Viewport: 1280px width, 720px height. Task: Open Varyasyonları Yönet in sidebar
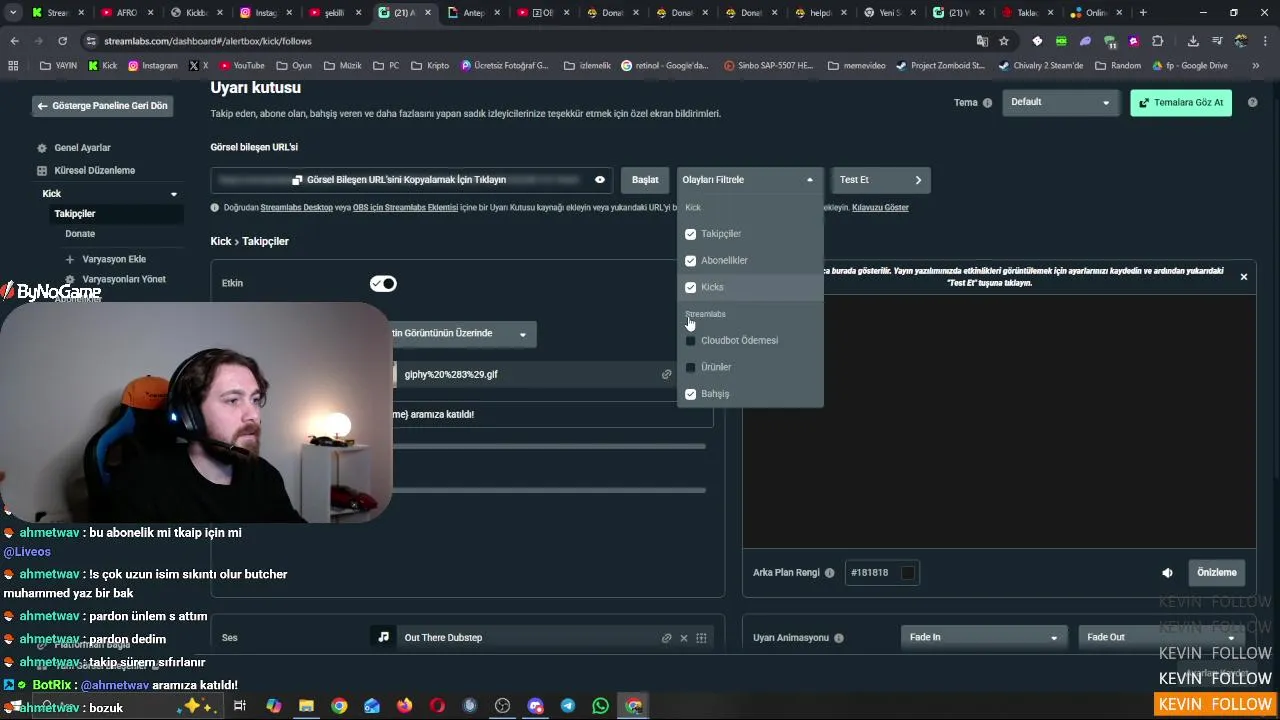pyautogui.click(x=124, y=279)
